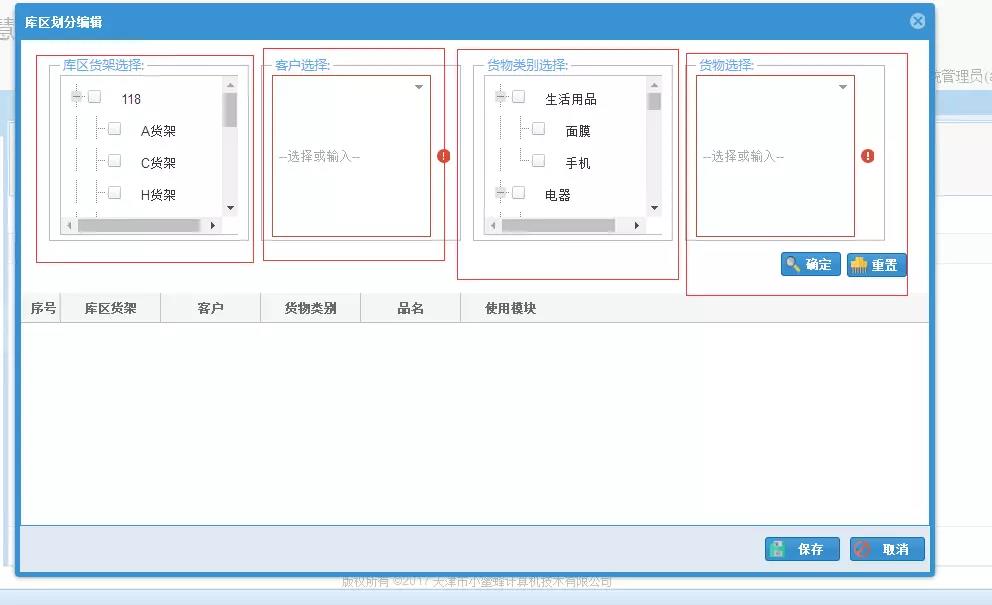Expand the 电器 tree node
The width and height of the screenshot is (992, 605).
point(501,193)
